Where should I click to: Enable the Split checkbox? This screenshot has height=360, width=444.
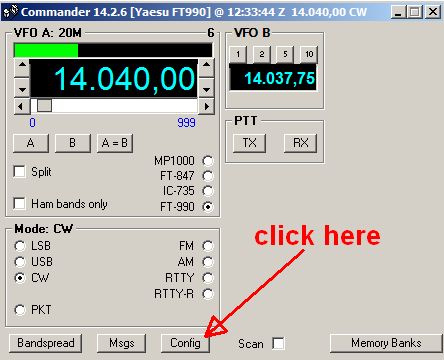[19, 172]
